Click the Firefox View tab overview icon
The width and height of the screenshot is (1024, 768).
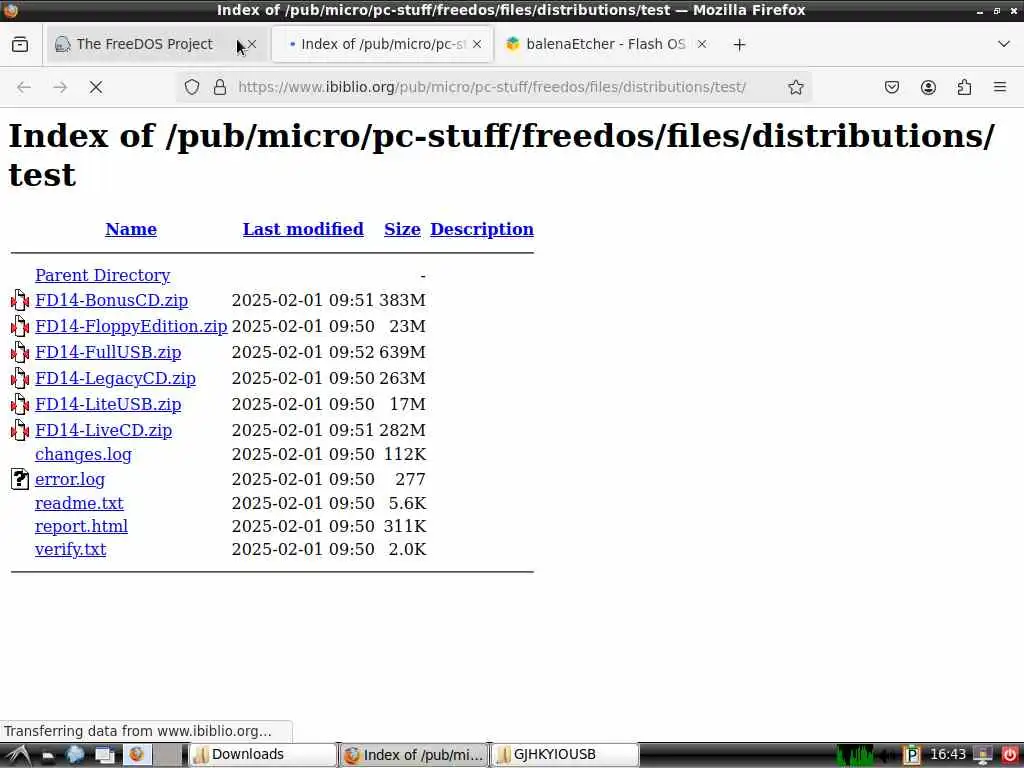pos(20,44)
